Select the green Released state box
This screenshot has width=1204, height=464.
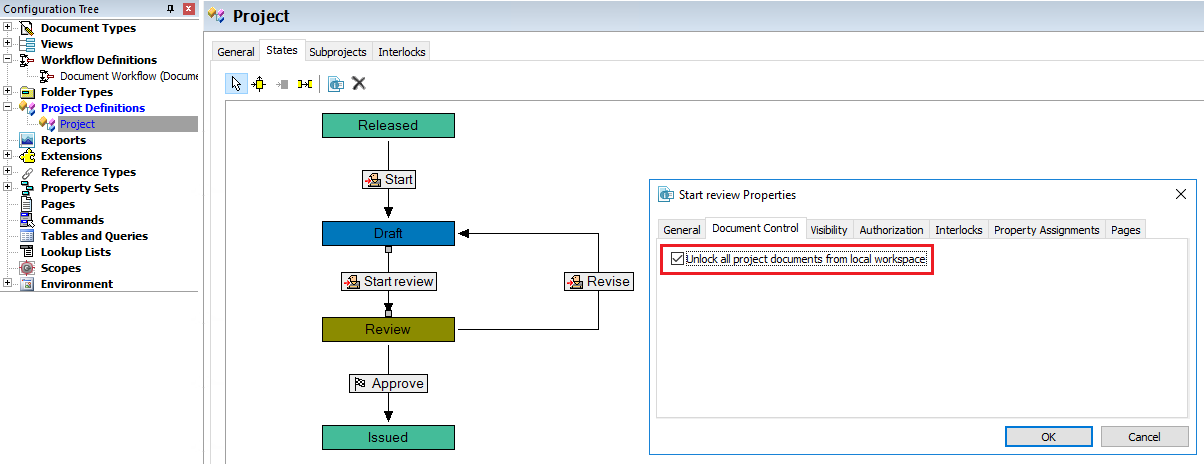point(388,125)
